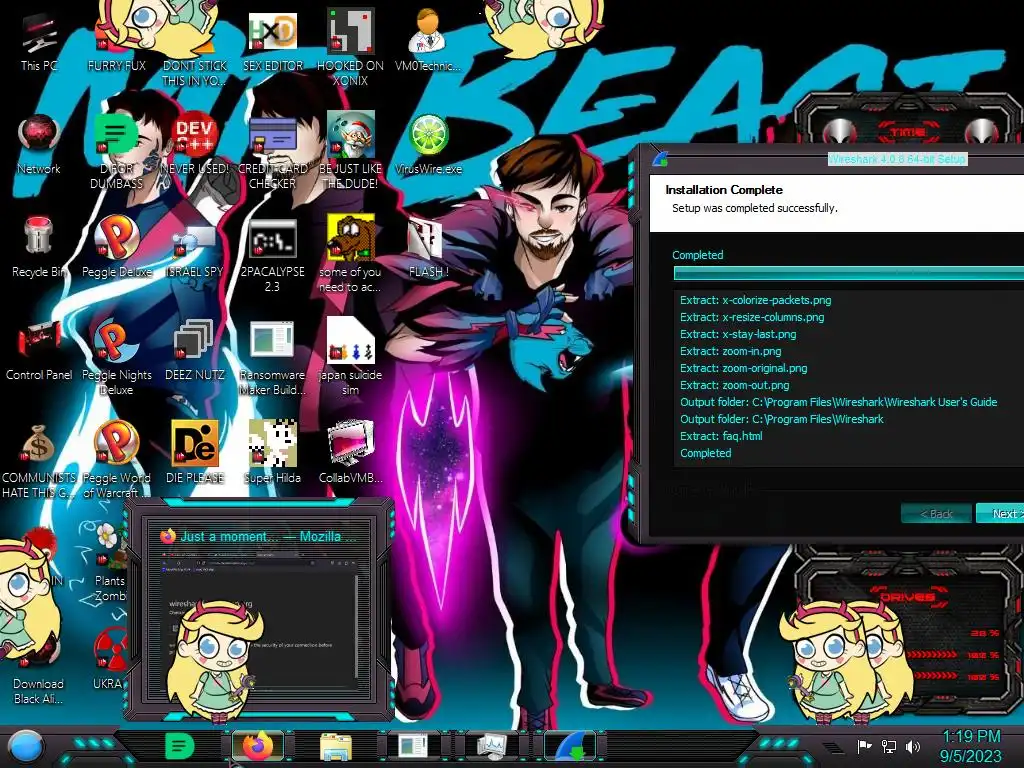Open resource monitor taskbar icon

click(492, 746)
